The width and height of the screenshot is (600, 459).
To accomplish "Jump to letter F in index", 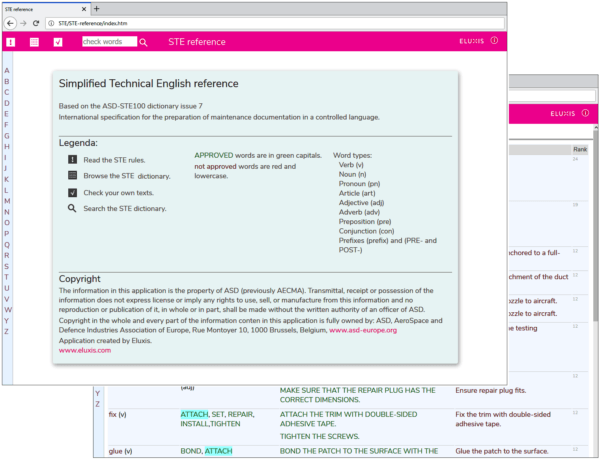I will click(x=7, y=125).
